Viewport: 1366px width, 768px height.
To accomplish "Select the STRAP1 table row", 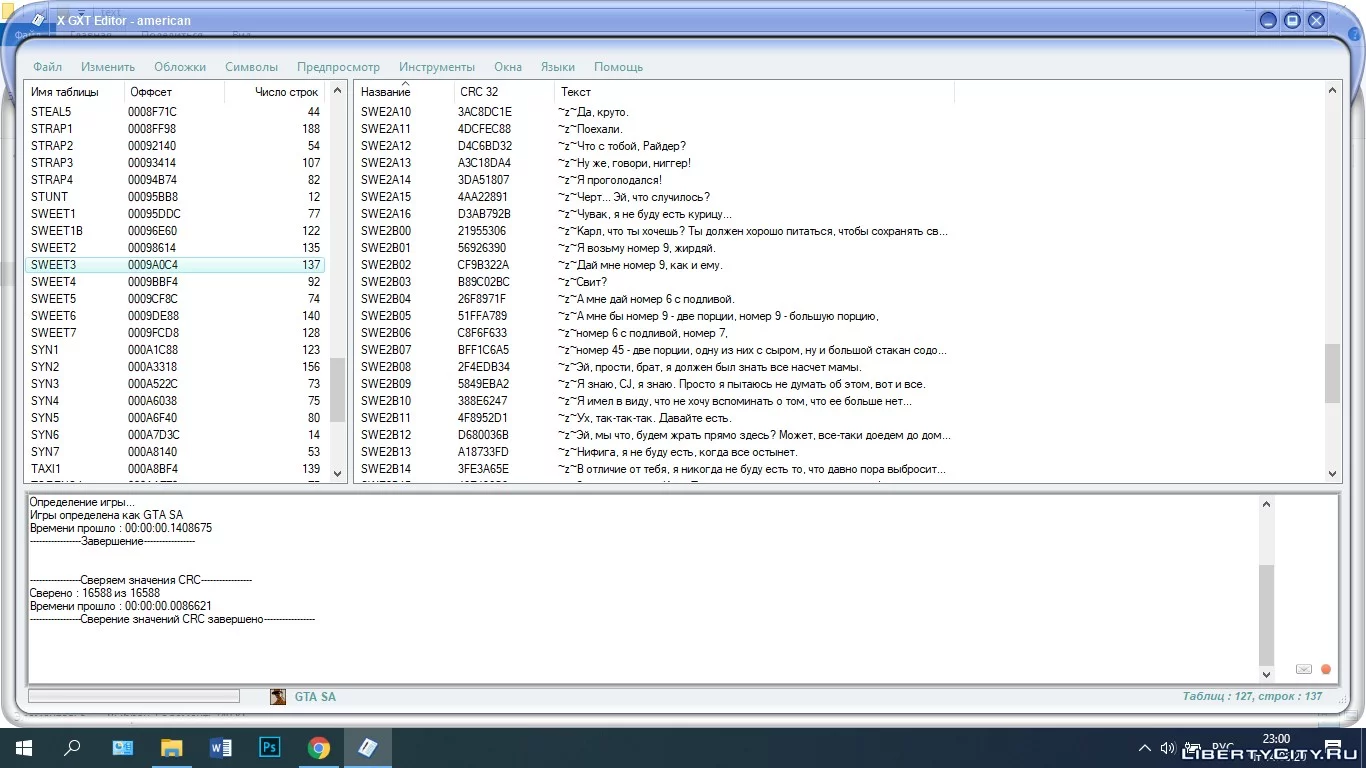I will click(x=175, y=129).
